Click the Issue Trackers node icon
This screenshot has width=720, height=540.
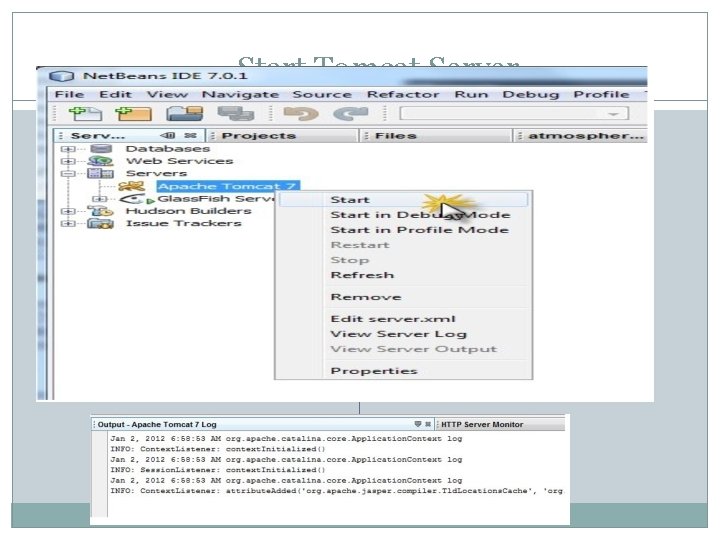(101, 224)
